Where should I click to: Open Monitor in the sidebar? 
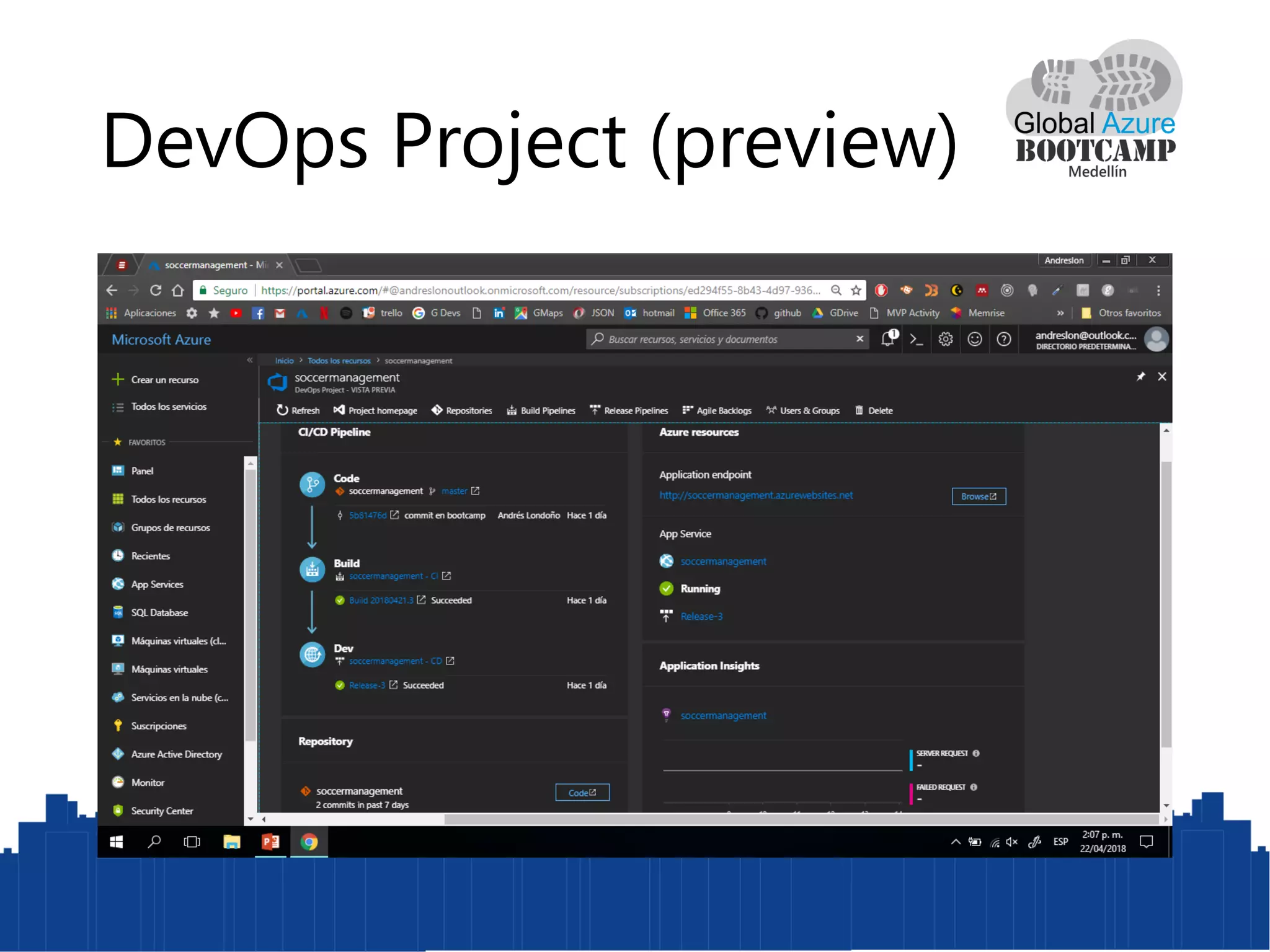138,782
